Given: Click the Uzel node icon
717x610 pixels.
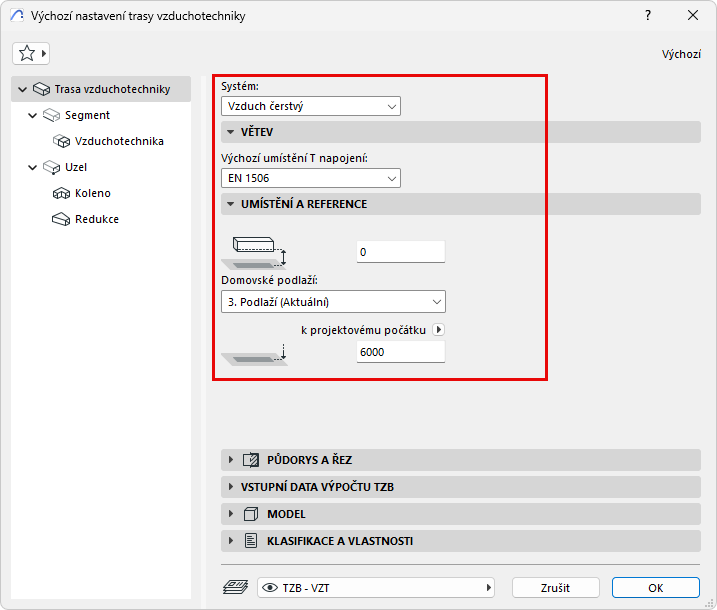Looking at the screenshot, I should point(52,167).
